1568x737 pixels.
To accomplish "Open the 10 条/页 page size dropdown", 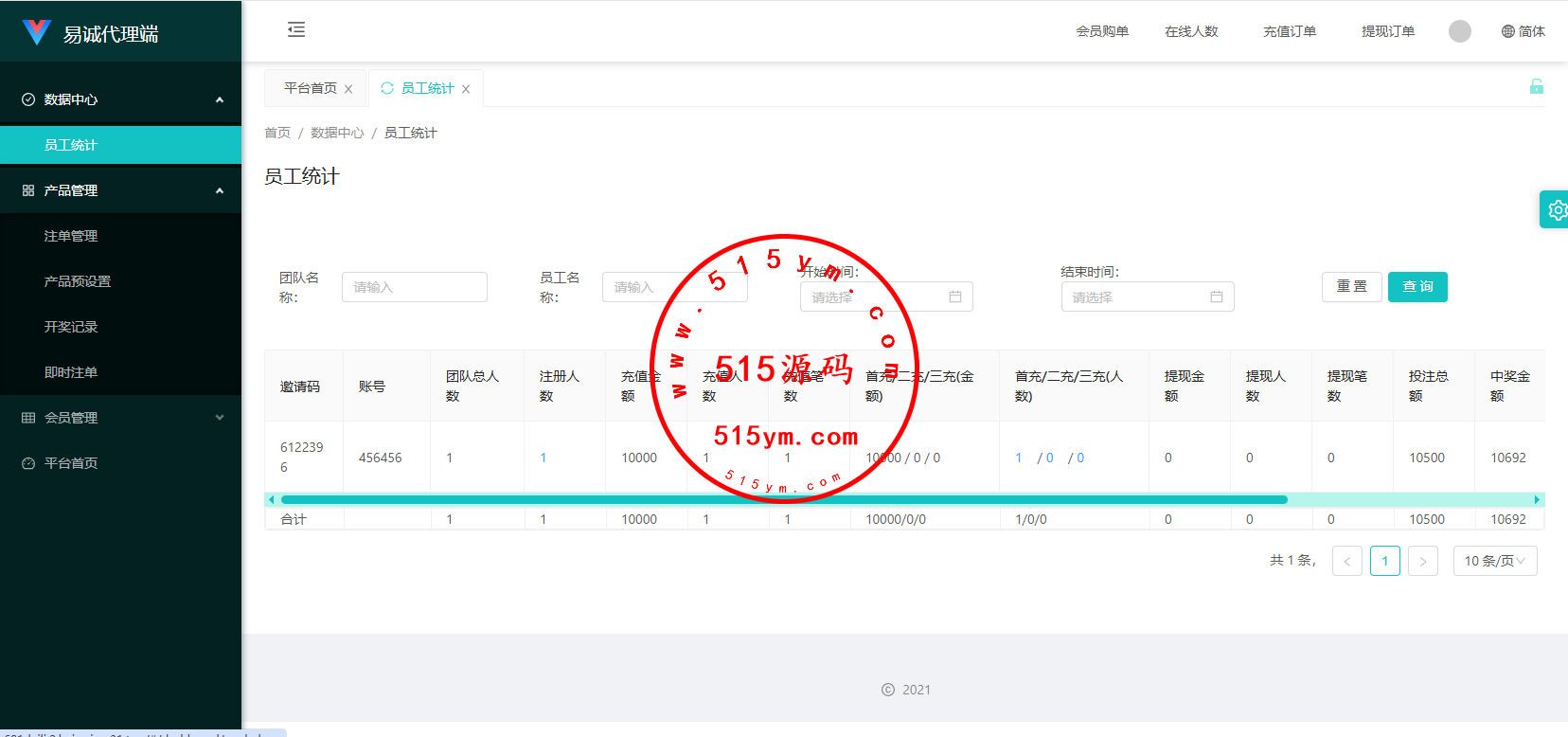I will coord(1494,561).
